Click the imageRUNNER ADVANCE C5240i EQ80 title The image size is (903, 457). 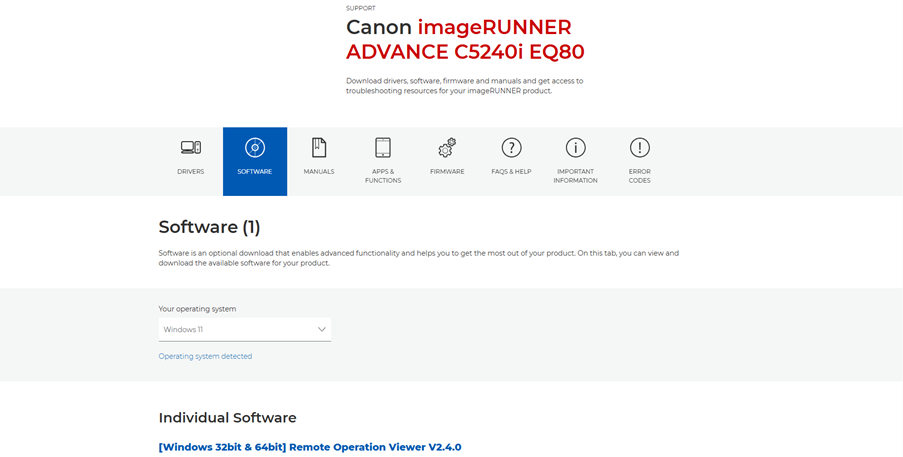pos(465,40)
